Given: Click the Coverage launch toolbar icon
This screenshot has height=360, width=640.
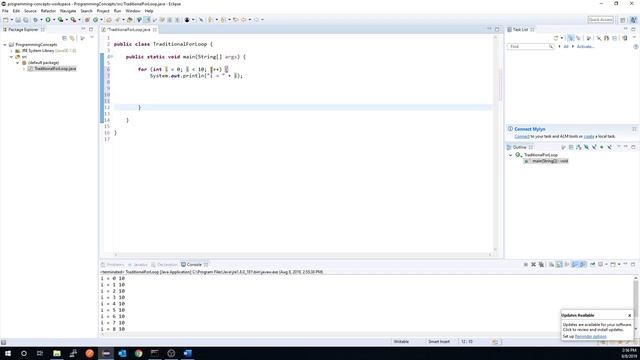Looking at the screenshot, I should click(60, 20).
